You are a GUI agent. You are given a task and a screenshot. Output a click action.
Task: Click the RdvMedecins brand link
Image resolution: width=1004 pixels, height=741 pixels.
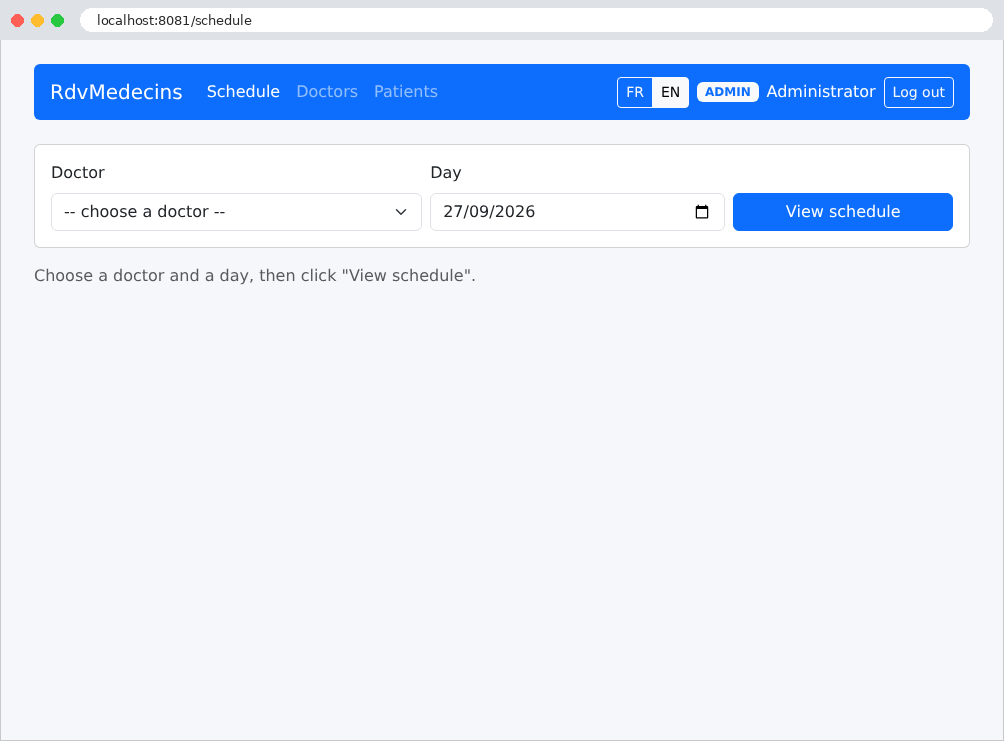117,92
